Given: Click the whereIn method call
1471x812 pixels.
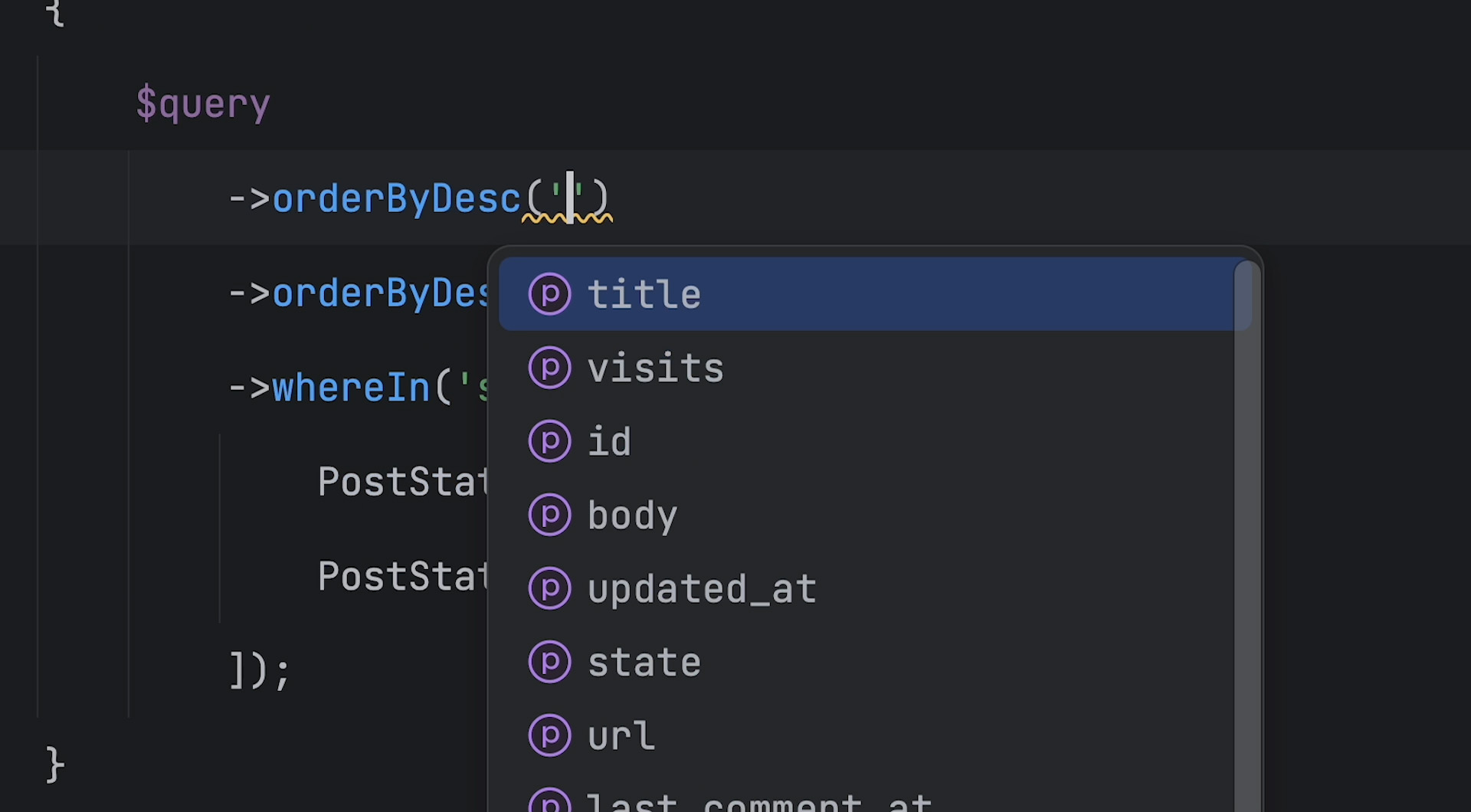Looking at the screenshot, I should [x=351, y=388].
